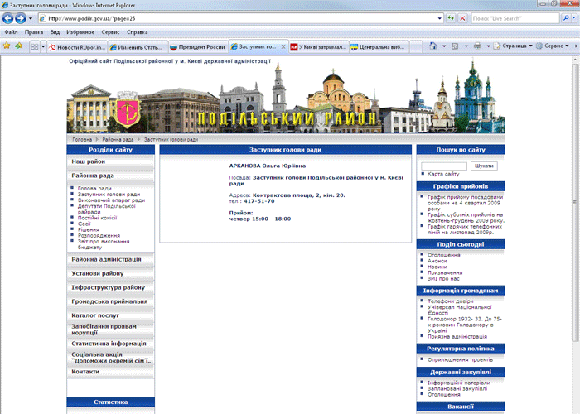Image resolution: width=580 pixels, height=414 pixels.
Task: Open the Файл menu
Action: pyautogui.click(x=11, y=32)
